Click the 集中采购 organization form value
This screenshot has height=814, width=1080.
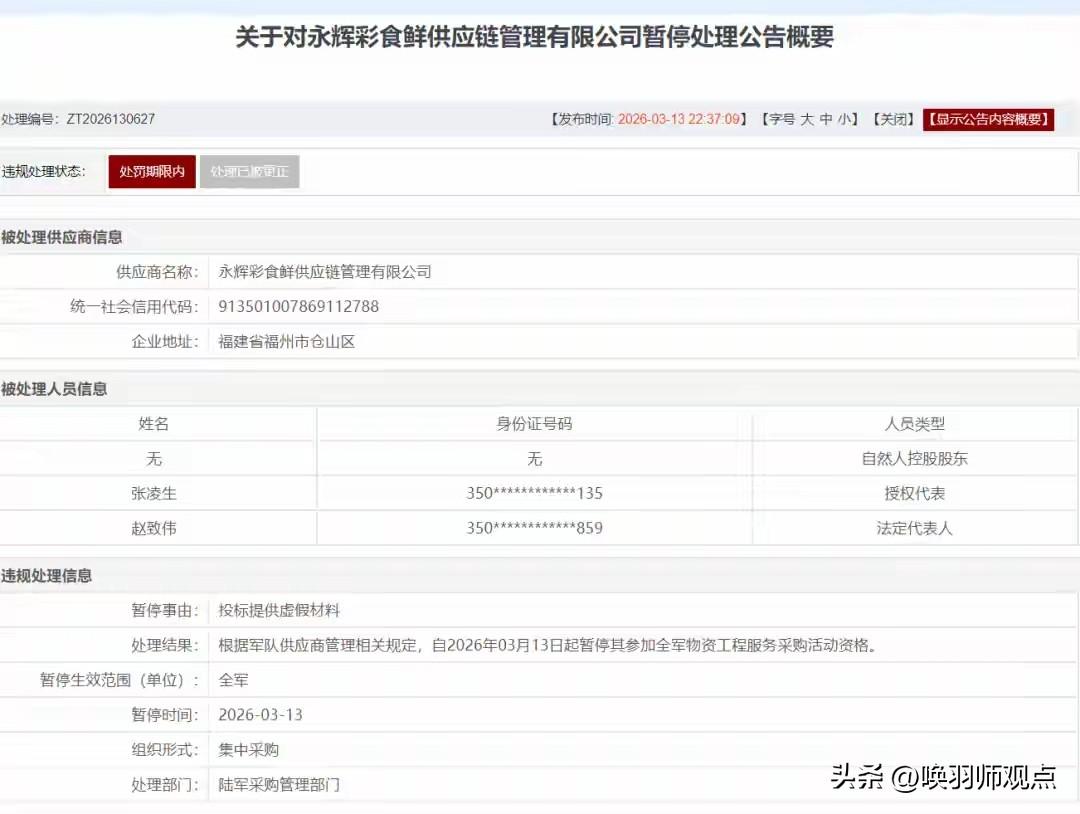coord(249,750)
